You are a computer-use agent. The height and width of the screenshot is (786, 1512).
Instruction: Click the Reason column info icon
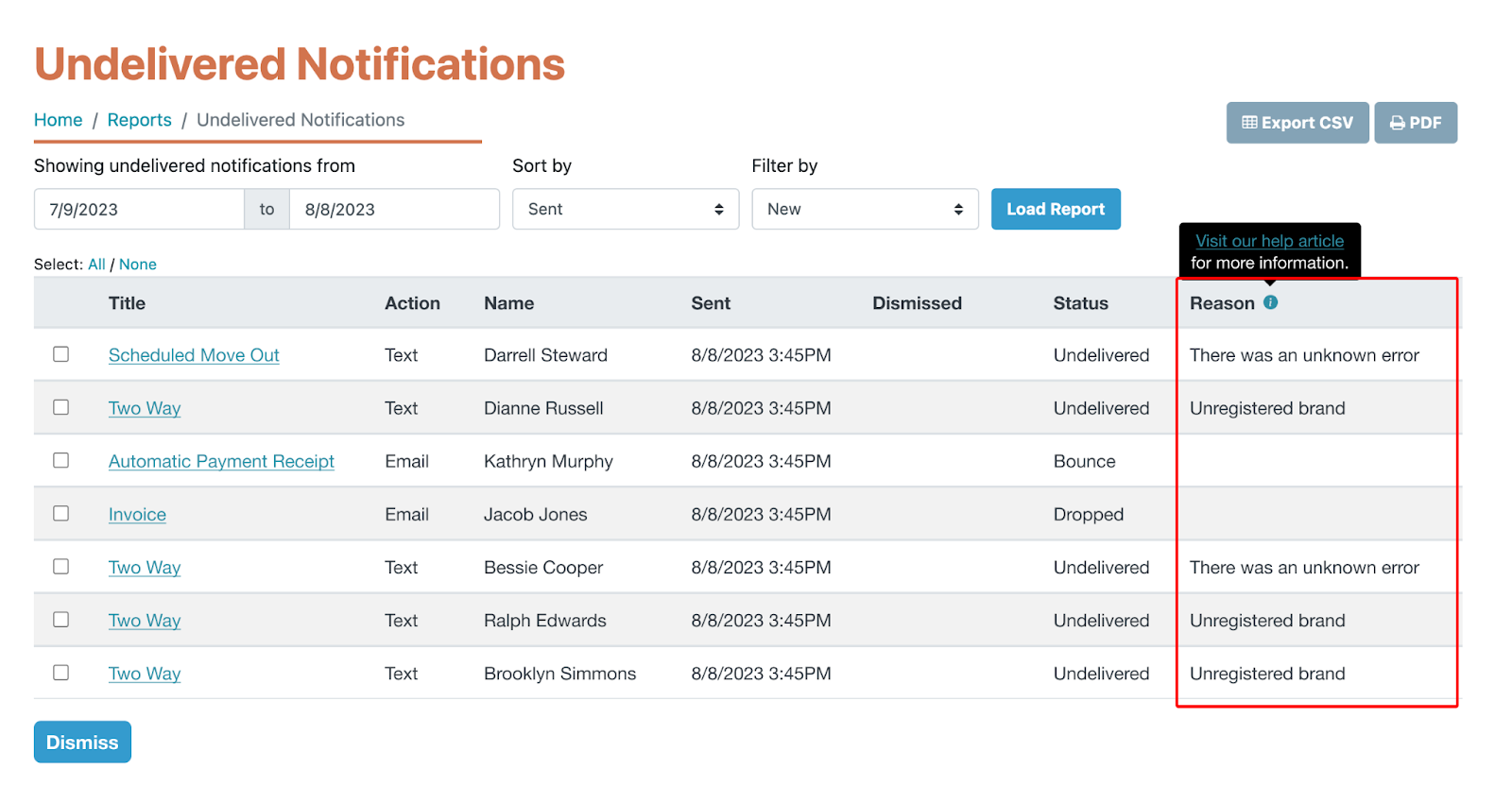[1270, 302]
